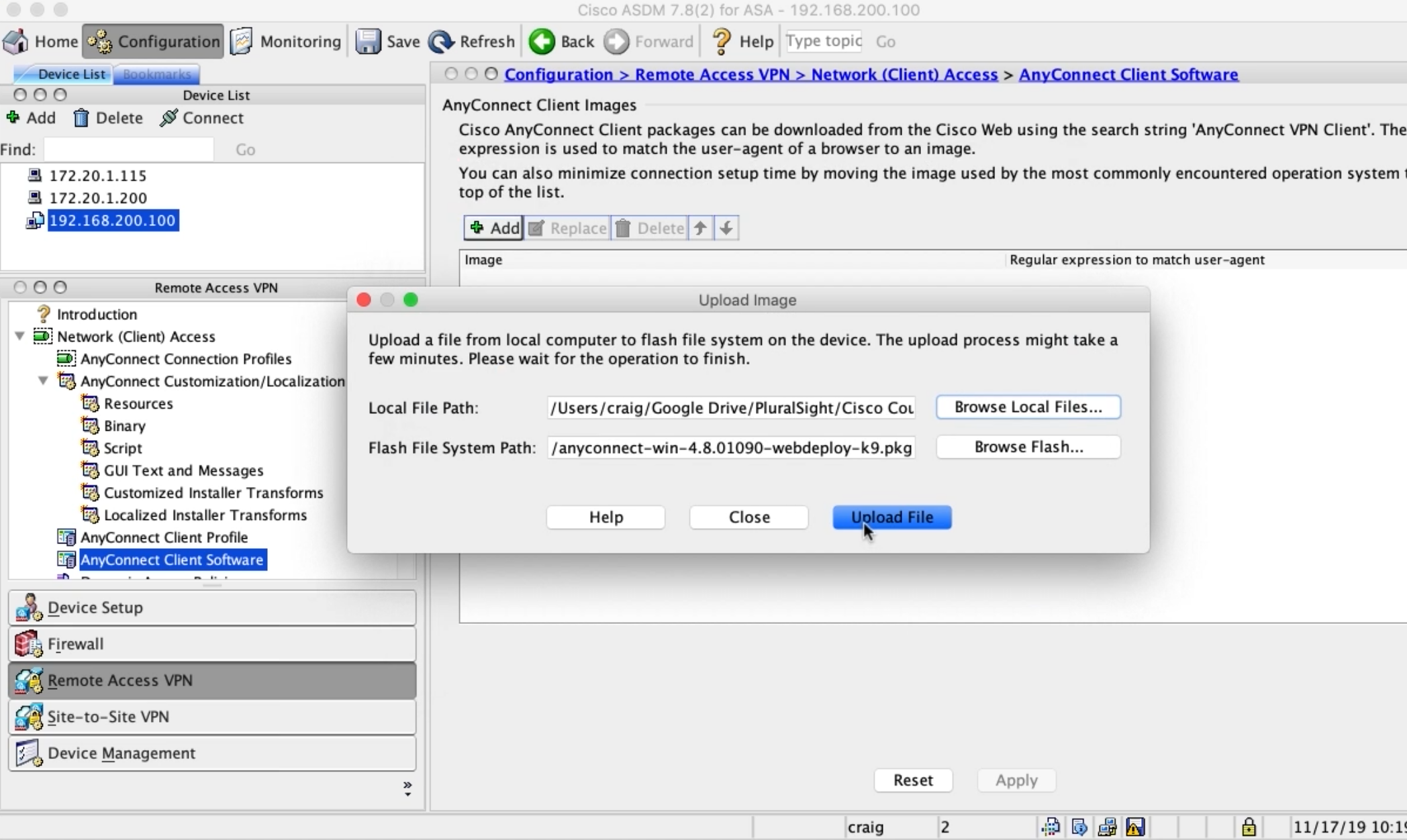
Task: Open the Site-to-Site VPN section
Action: (x=212, y=717)
